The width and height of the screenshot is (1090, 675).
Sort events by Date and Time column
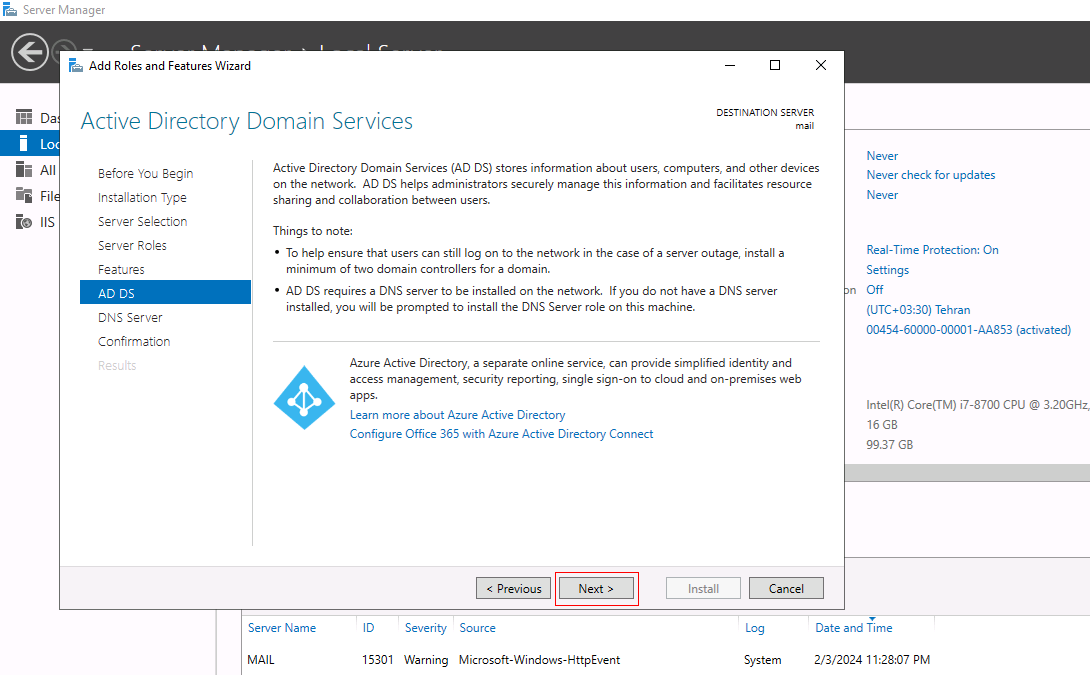(854, 628)
